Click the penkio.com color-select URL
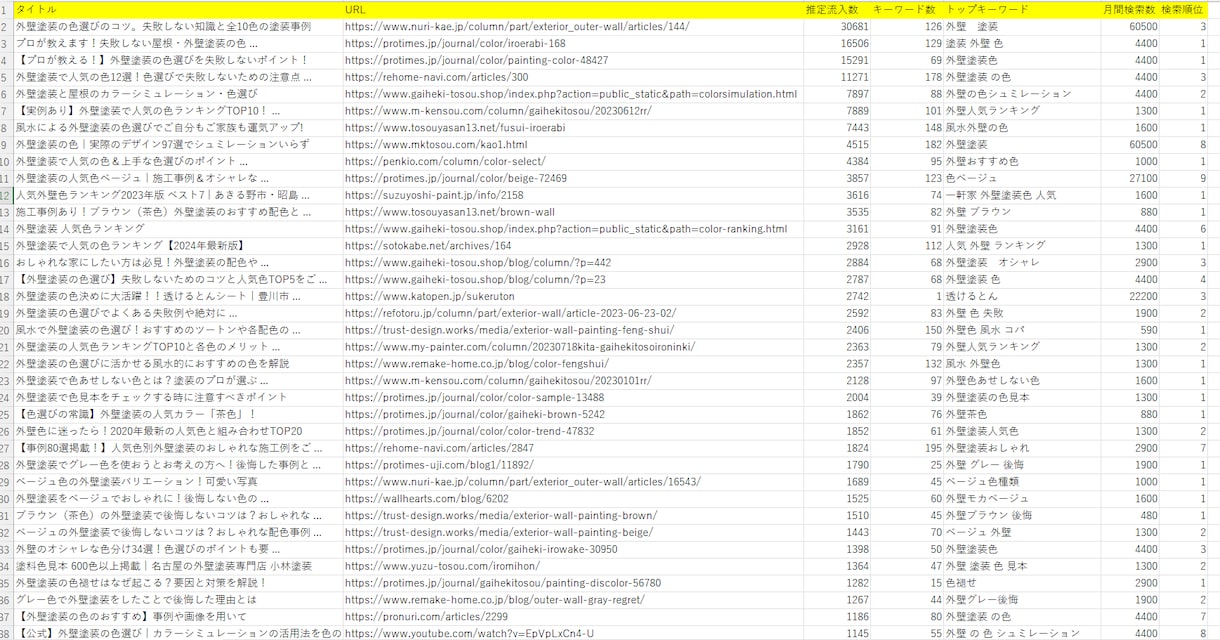Image resolution: width=1220 pixels, height=640 pixels. (445, 161)
